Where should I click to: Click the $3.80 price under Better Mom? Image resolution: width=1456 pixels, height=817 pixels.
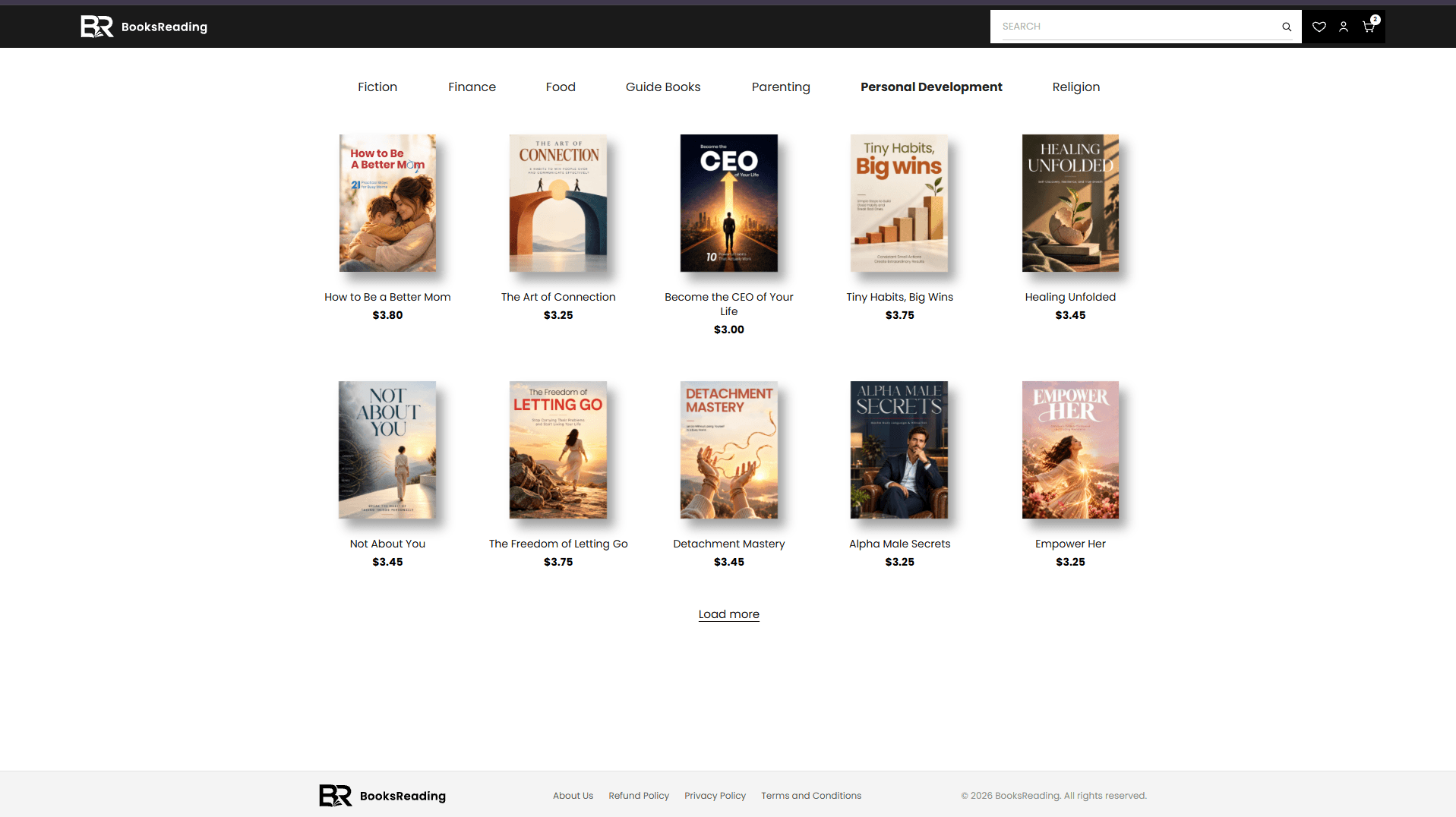point(387,315)
